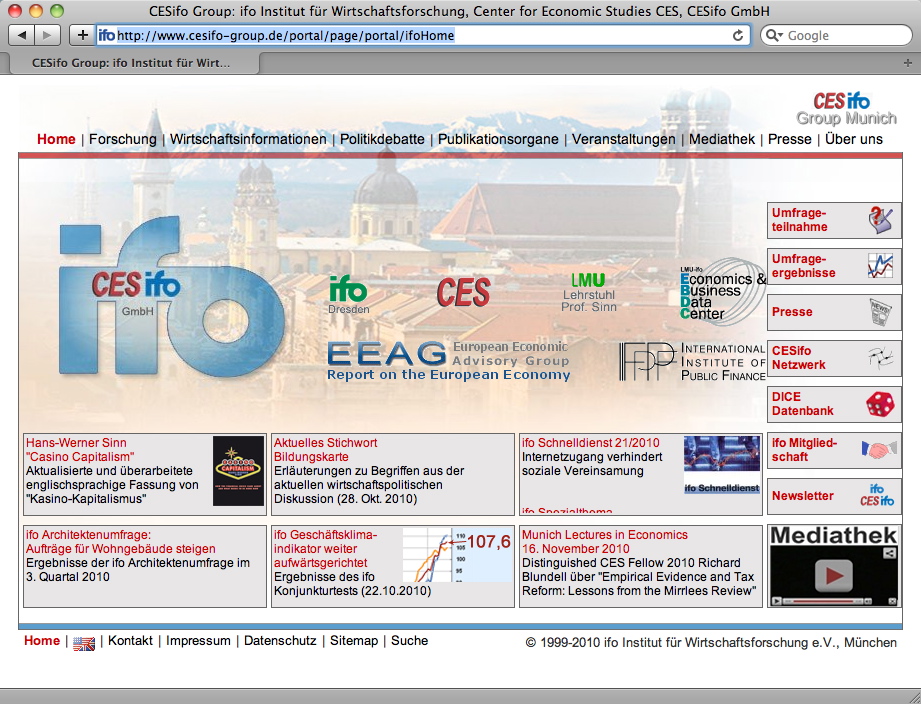Click the ifo Schnelldienst cover thumbnail

[x=722, y=465]
